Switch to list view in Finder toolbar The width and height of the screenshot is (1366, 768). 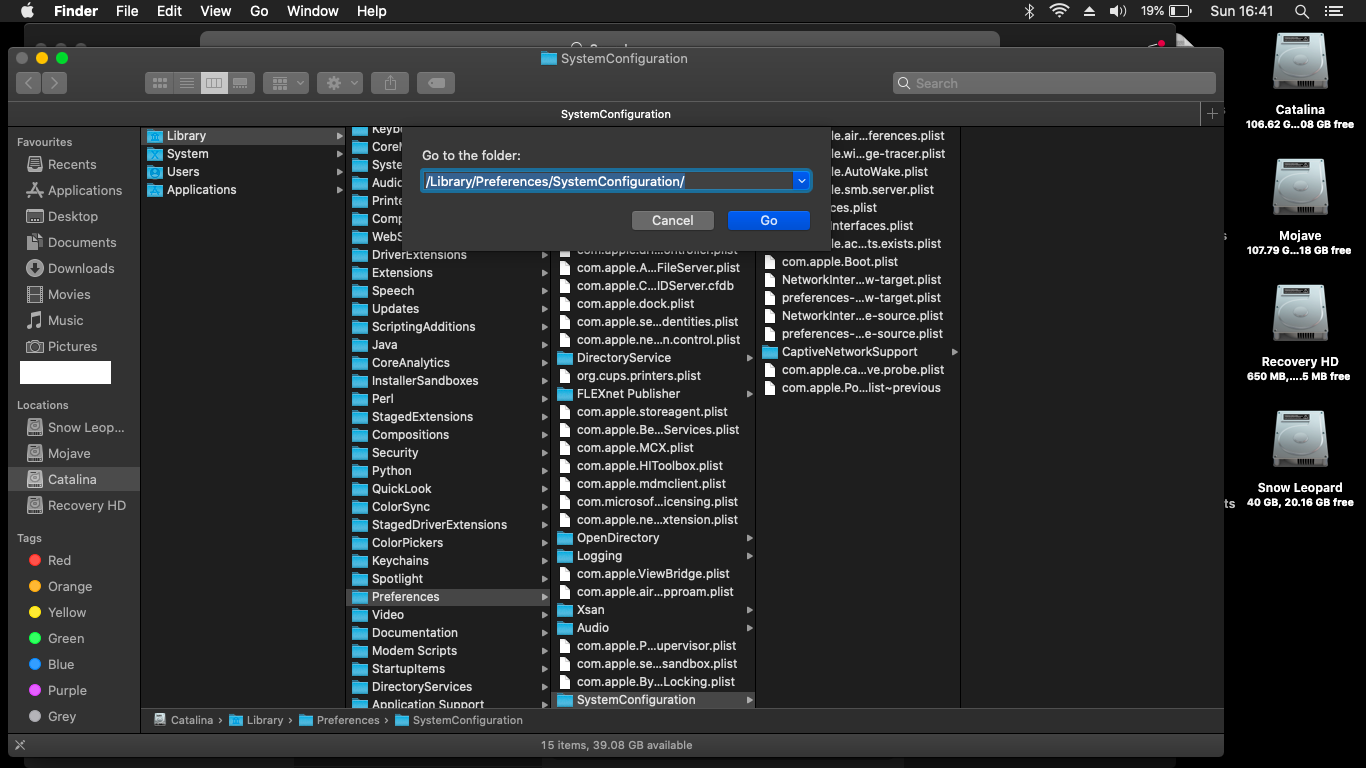tap(187, 84)
